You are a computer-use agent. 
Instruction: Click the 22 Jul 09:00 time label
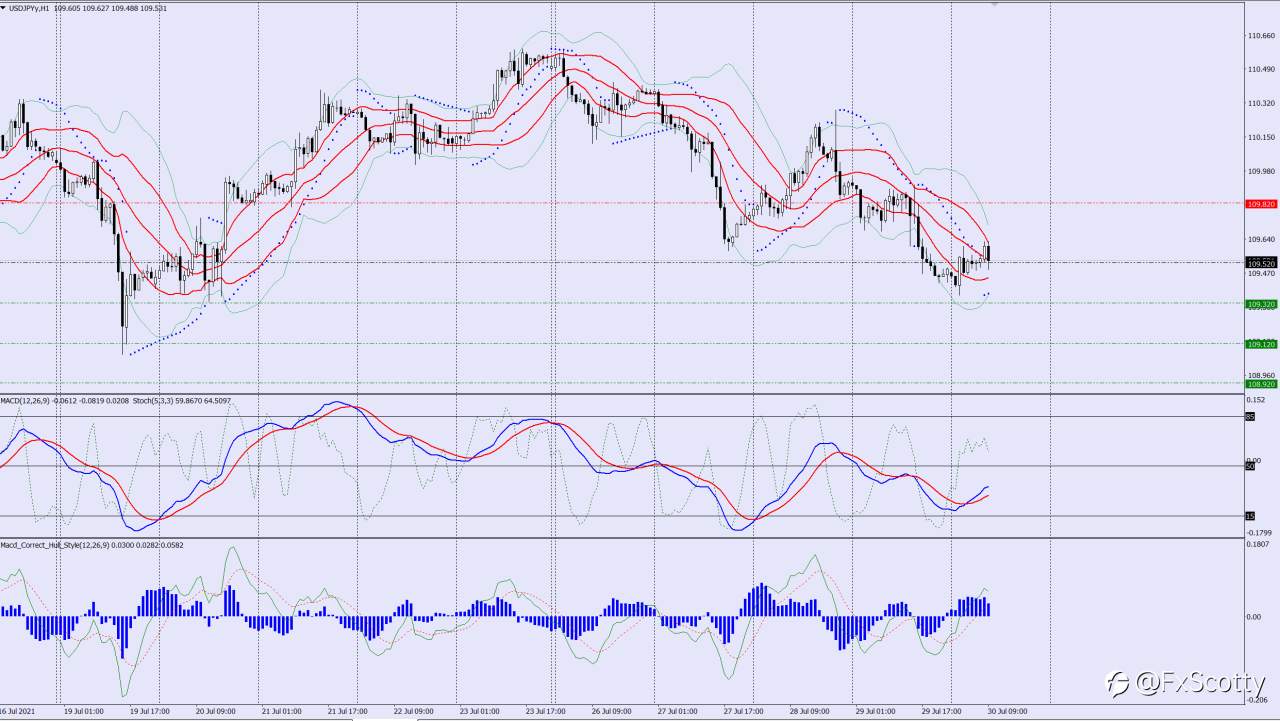click(413, 712)
